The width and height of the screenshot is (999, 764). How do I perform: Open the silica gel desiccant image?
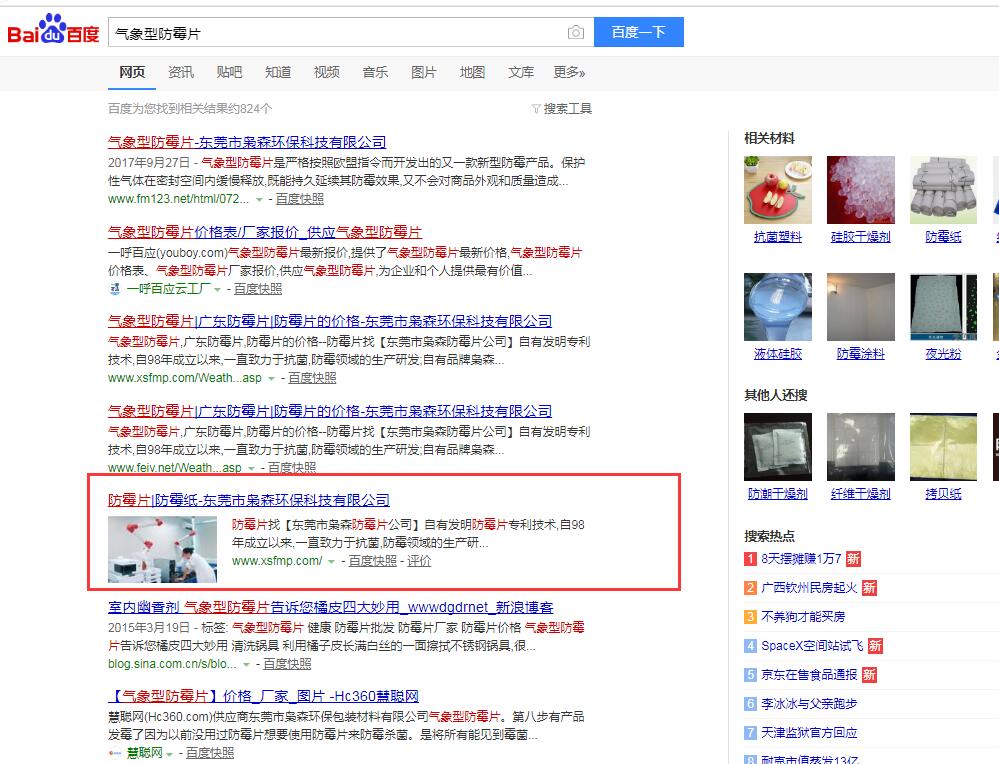[860, 189]
